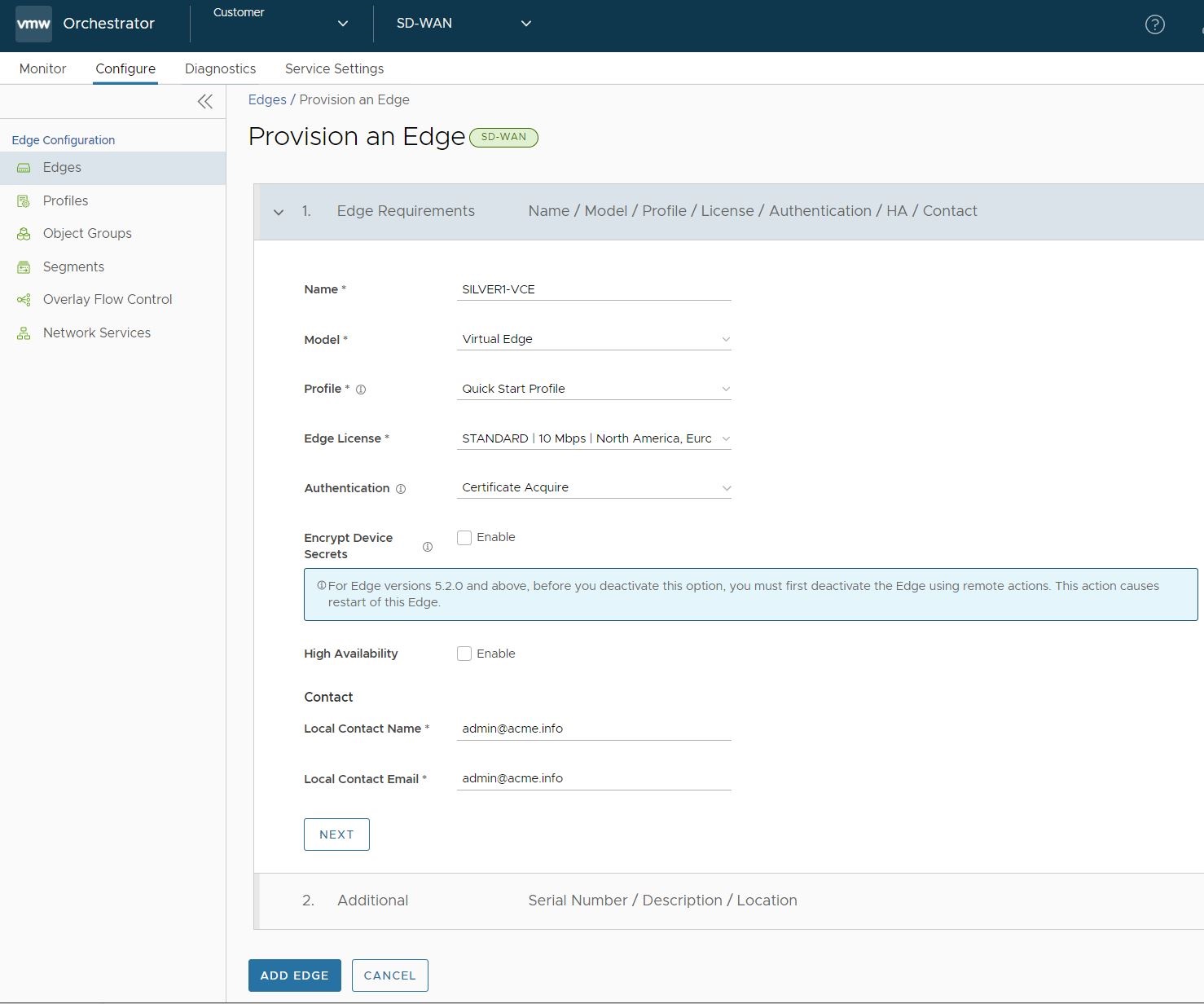The width and height of the screenshot is (1204, 1004).
Task: Select Object Groups in sidebar
Action: [112, 234]
